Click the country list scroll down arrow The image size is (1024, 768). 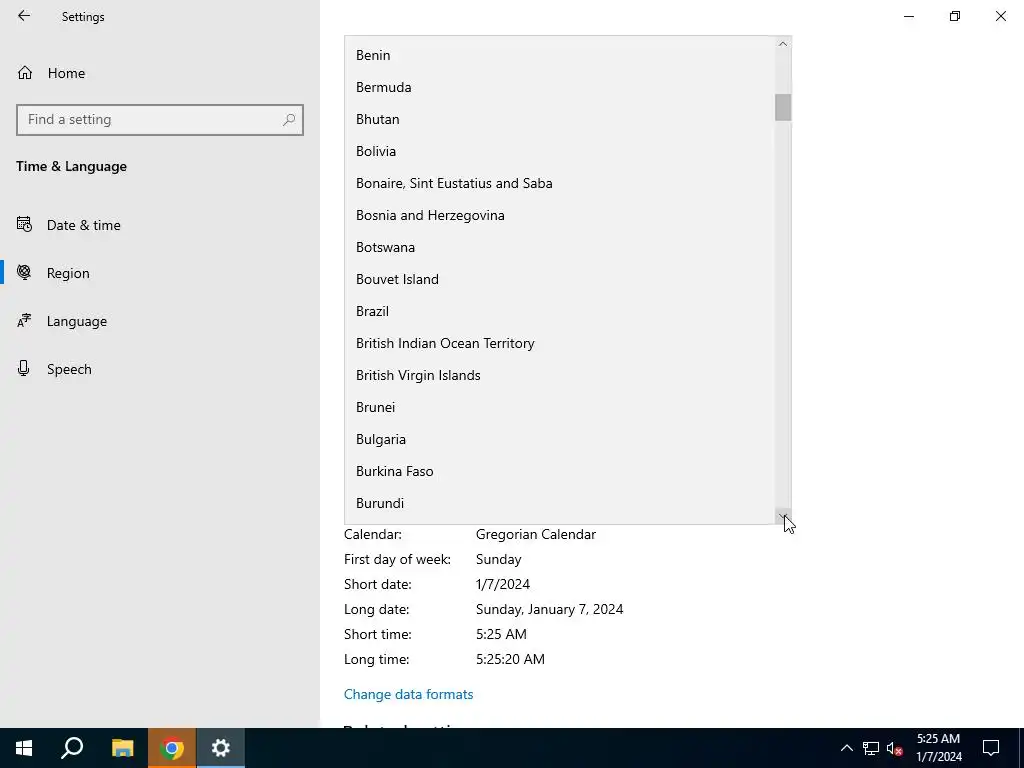pyautogui.click(x=783, y=516)
